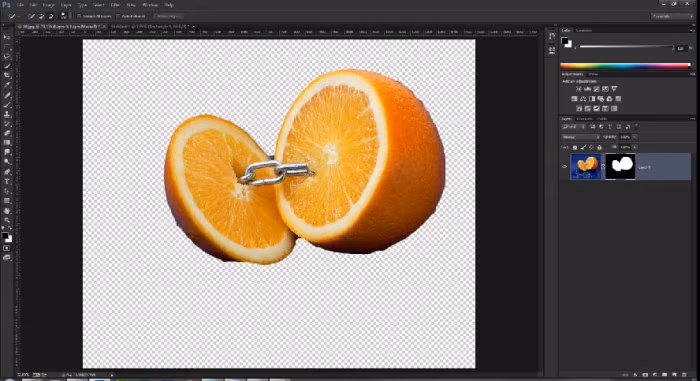
Task: Add a Brightness/Contrast adjustment
Action: point(579,89)
